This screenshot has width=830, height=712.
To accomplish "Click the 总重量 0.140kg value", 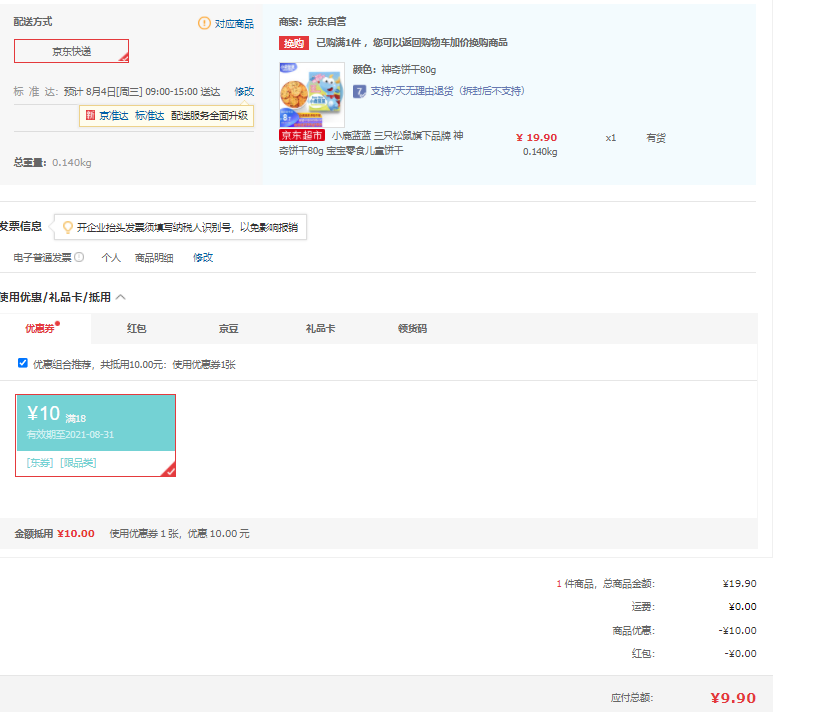I will (x=71, y=163).
